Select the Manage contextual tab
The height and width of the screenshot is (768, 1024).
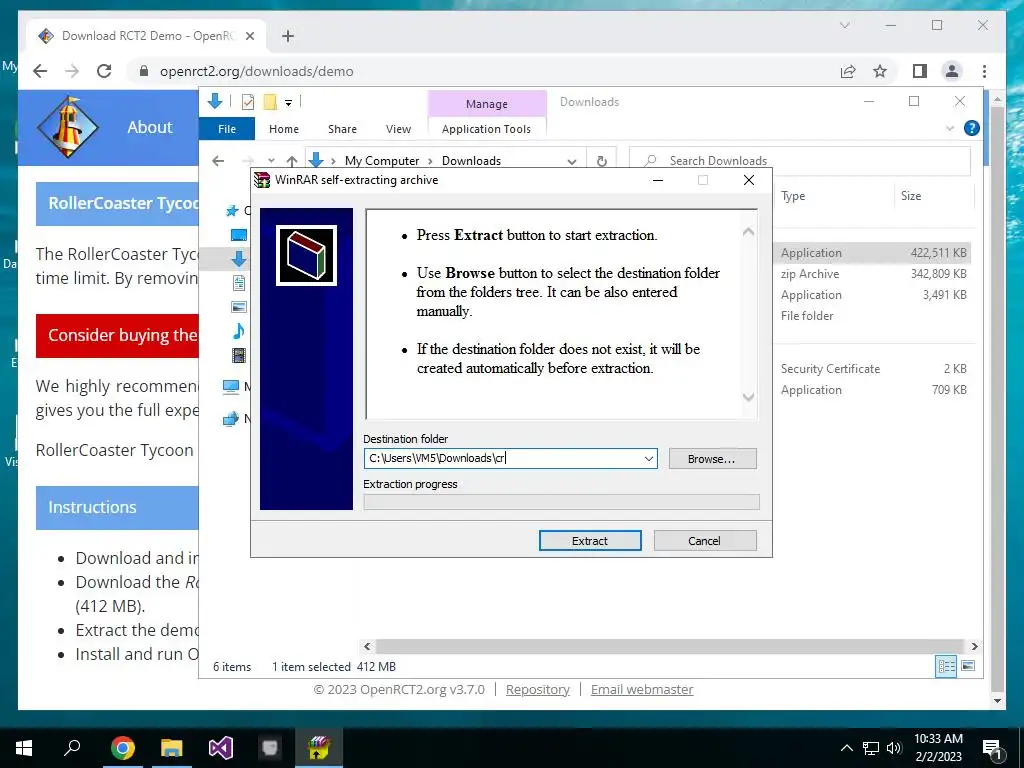pyautogui.click(x=487, y=104)
